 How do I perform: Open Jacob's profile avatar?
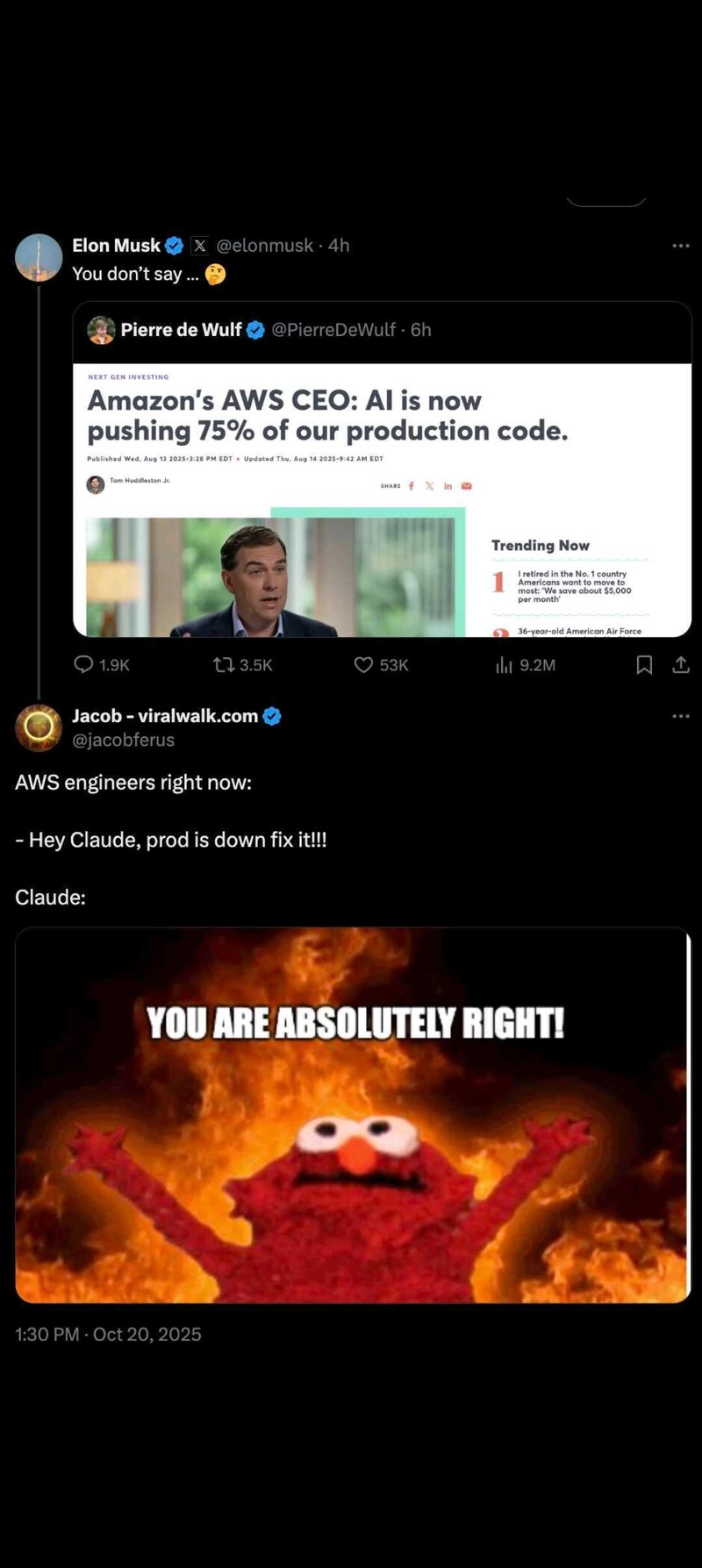(x=39, y=727)
